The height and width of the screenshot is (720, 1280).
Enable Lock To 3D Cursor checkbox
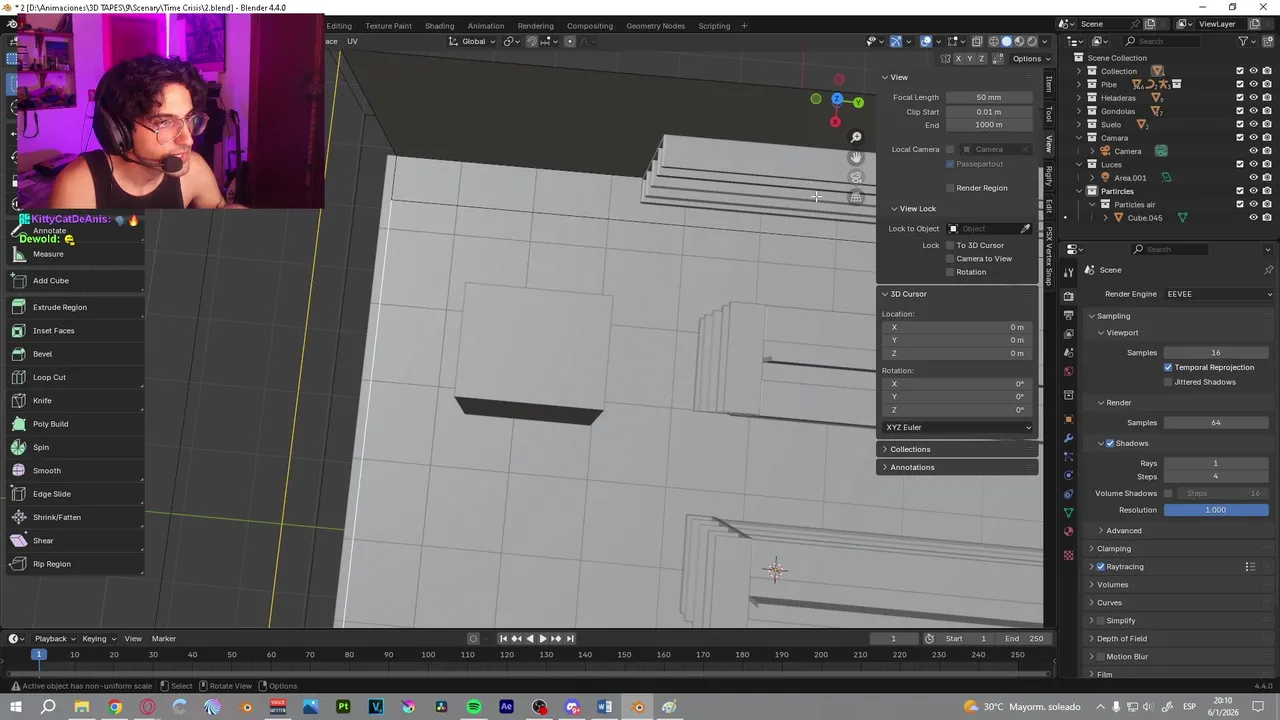tap(950, 245)
